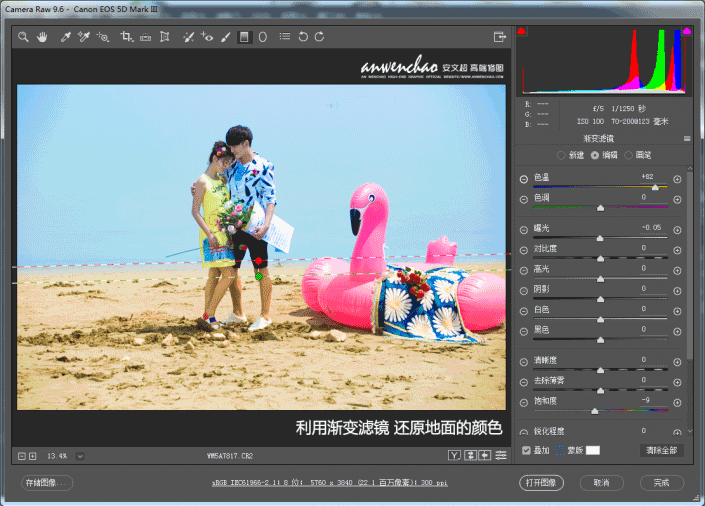Select the White Balance eyedropper tool
The height and width of the screenshot is (506, 705).
pyautogui.click(x=66, y=37)
